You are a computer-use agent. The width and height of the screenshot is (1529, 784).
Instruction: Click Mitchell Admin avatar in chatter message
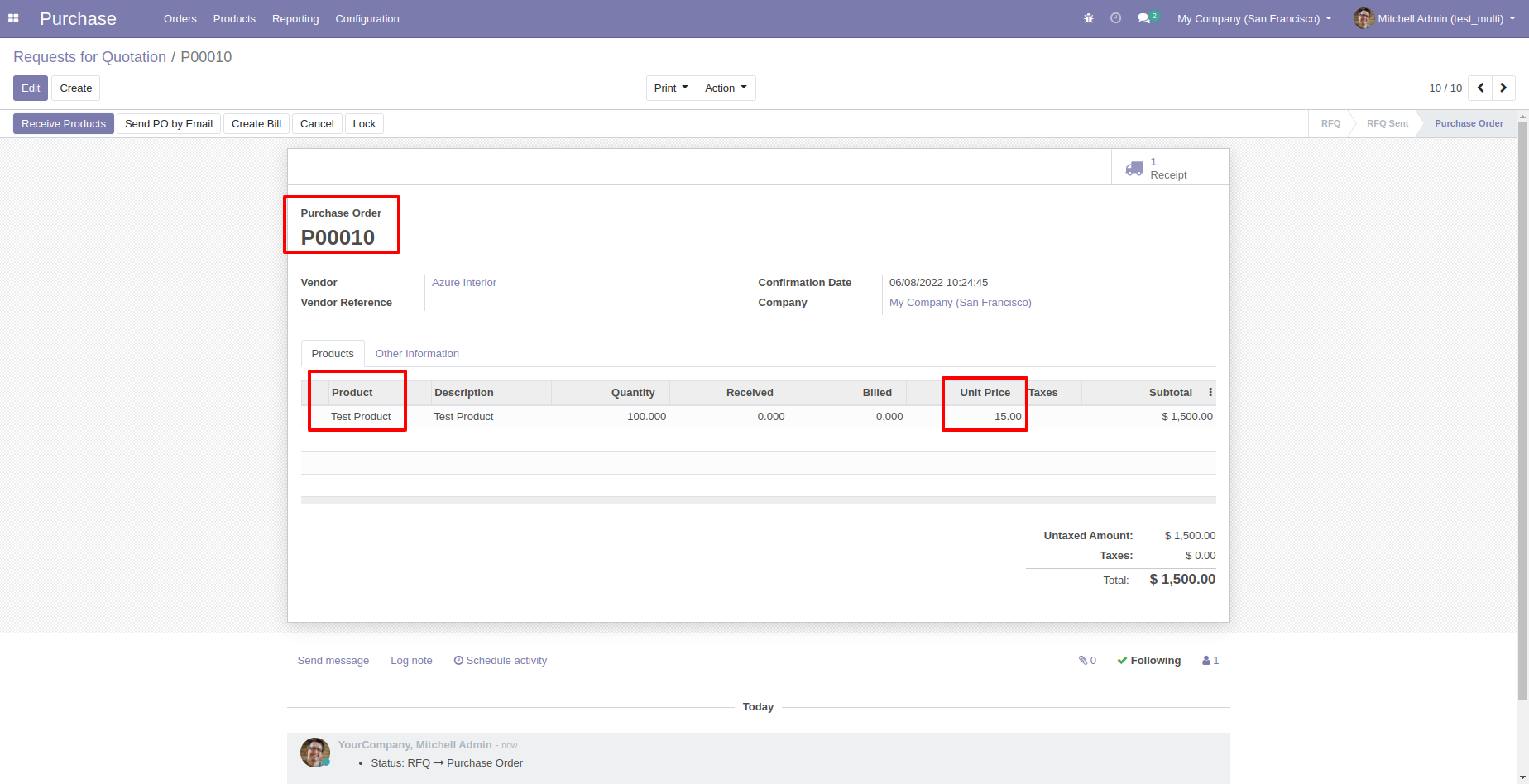(314, 753)
